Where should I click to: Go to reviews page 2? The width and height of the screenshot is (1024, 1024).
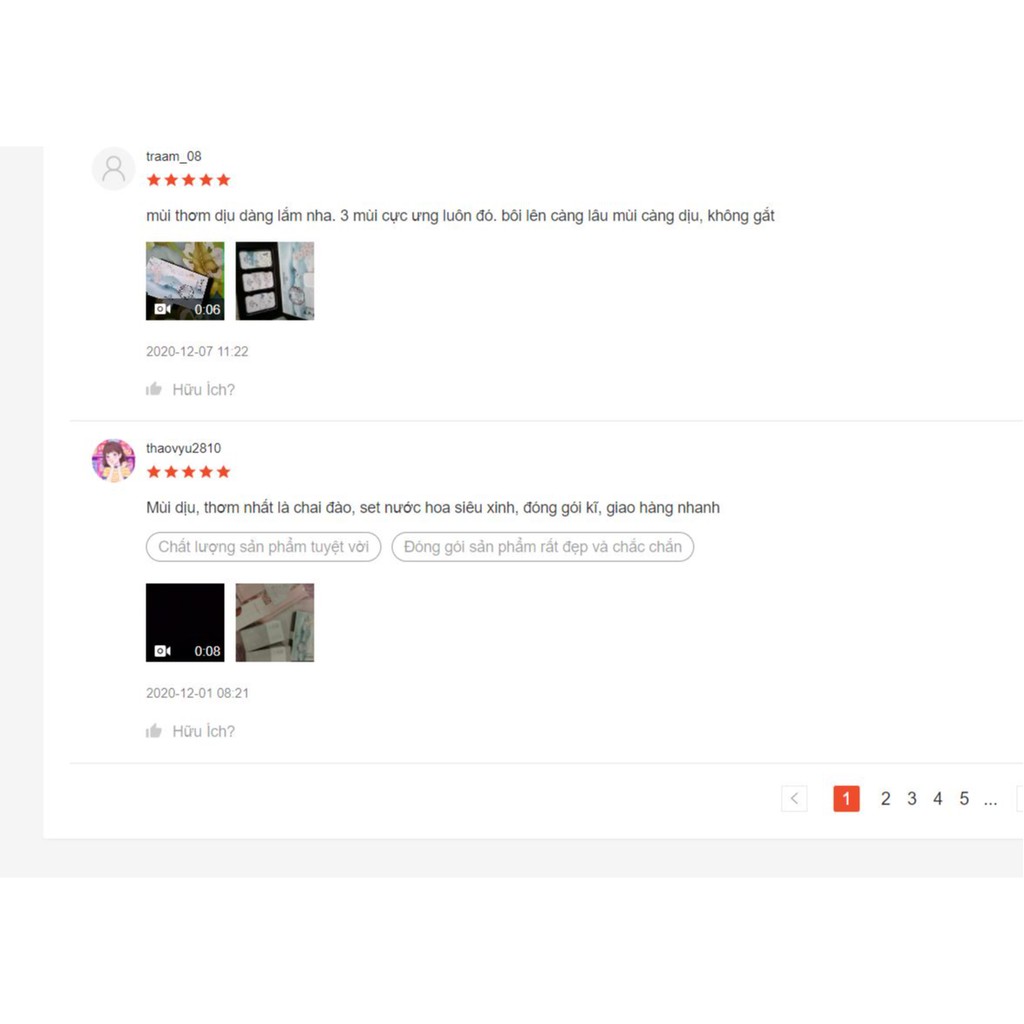point(886,798)
